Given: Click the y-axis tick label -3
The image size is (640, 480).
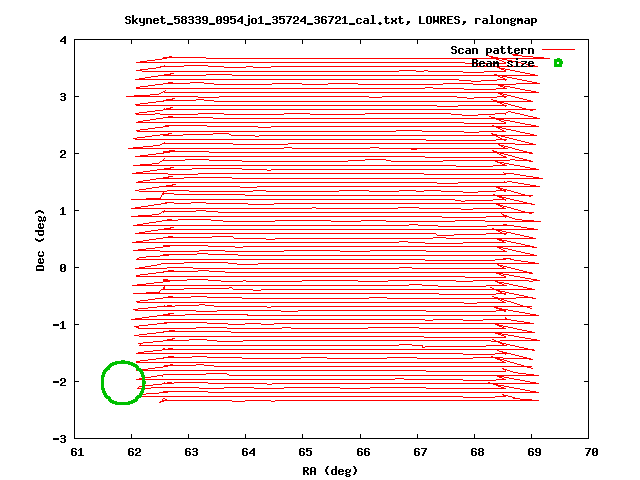Looking at the screenshot, I should pyautogui.click(x=60, y=439).
